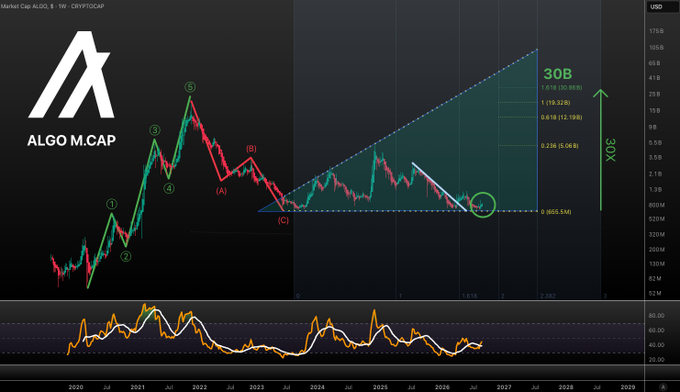Screen dimensions: 680x392
Task: Select the circled wave 4 label
Action: 169,189
